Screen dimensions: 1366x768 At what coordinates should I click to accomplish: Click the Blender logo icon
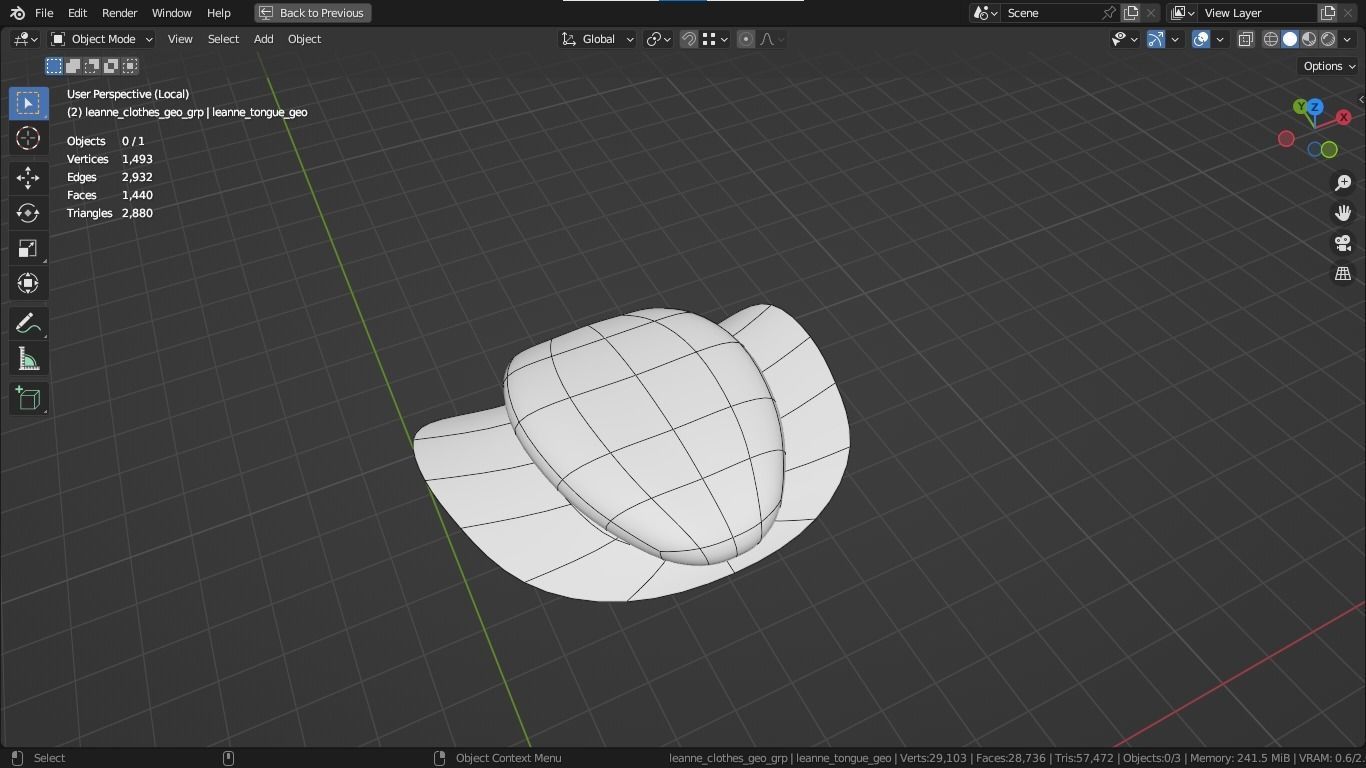pyautogui.click(x=17, y=13)
